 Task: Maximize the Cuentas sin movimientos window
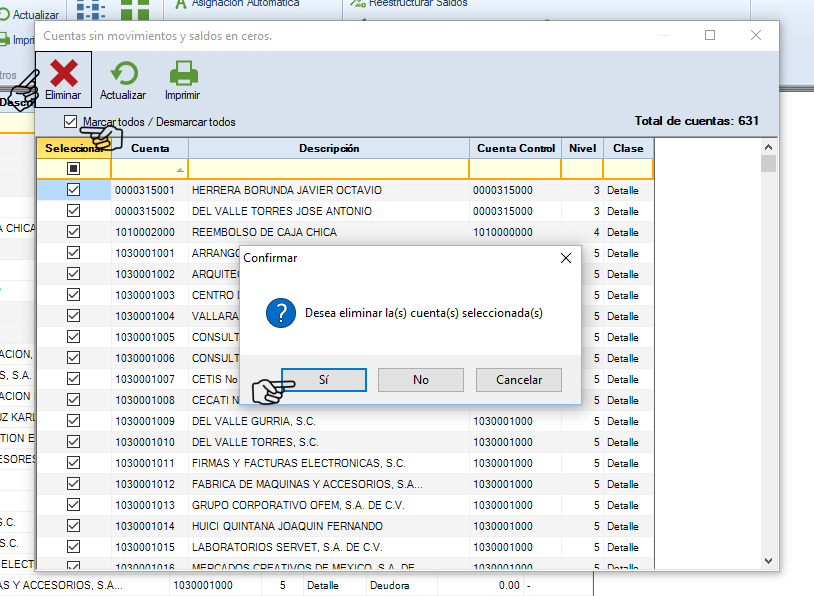(x=710, y=35)
